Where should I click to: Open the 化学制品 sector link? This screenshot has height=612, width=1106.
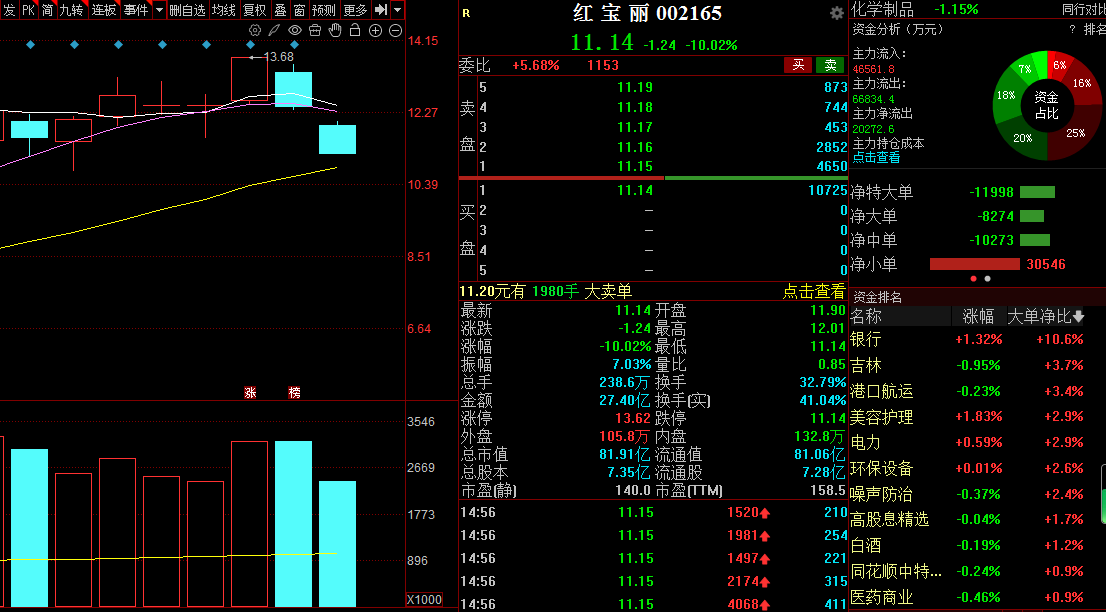point(882,9)
